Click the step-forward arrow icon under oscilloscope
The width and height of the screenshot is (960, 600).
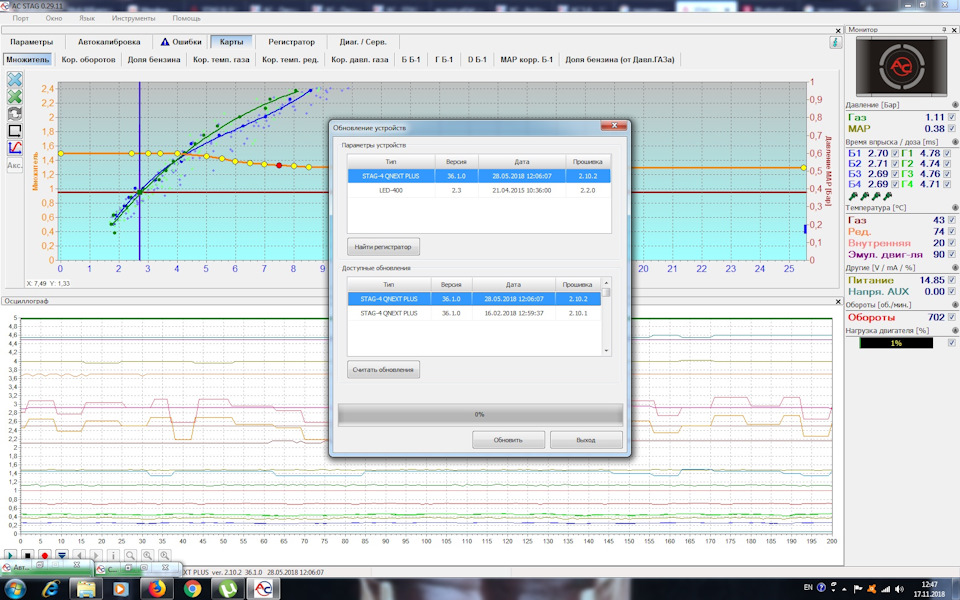(96, 555)
